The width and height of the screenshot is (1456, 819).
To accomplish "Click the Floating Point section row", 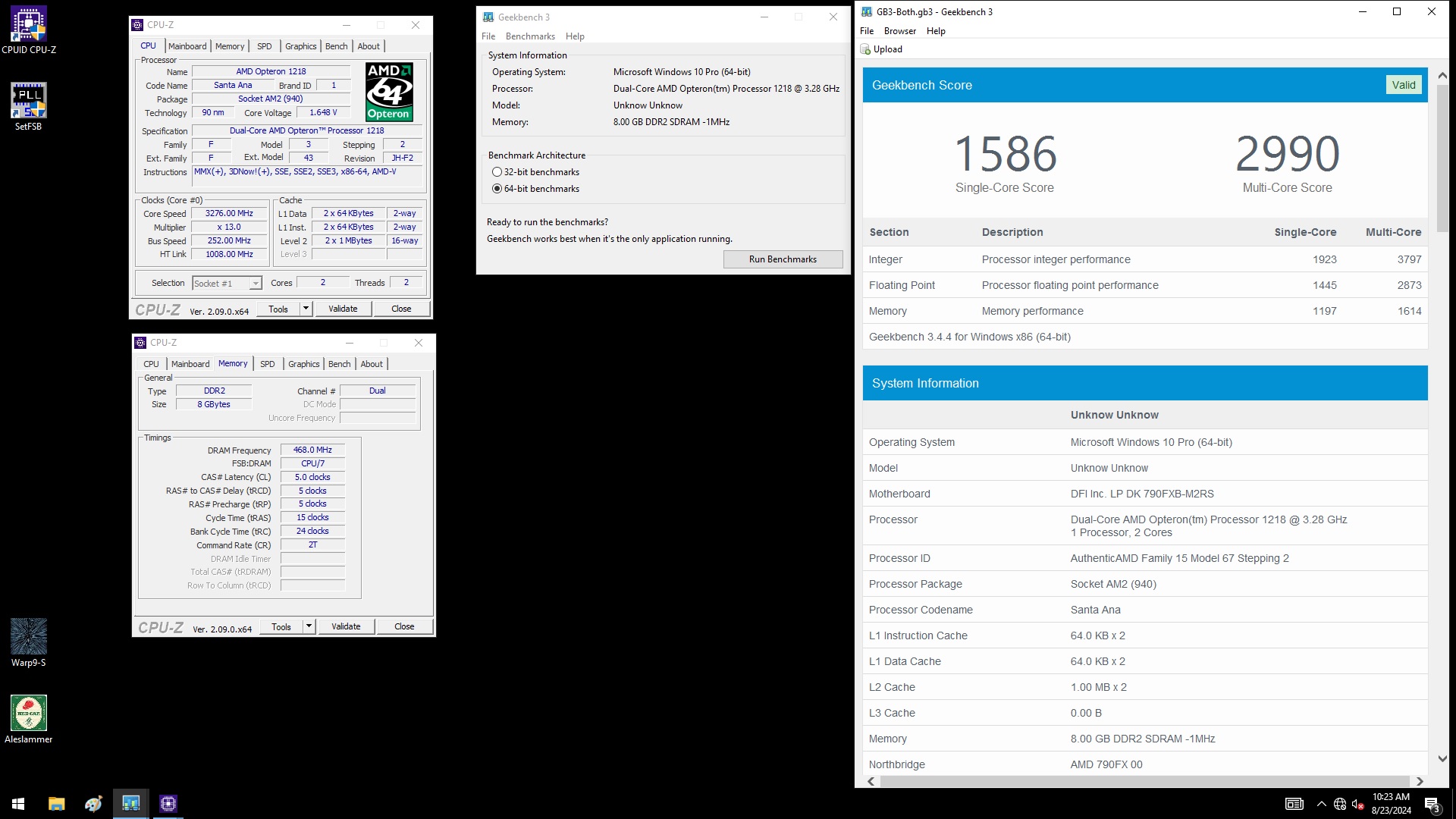I will (x=1145, y=285).
